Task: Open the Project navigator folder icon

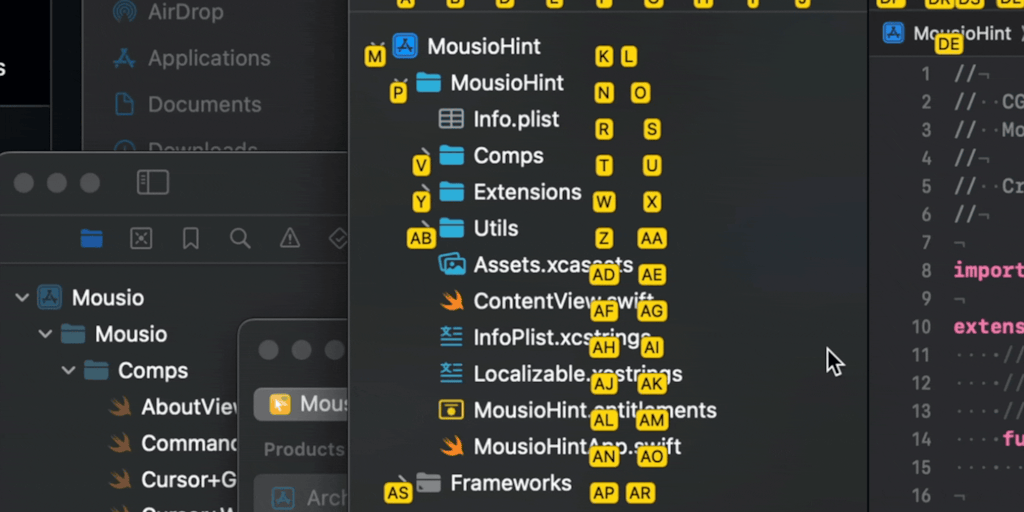Action: click(x=91, y=238)
